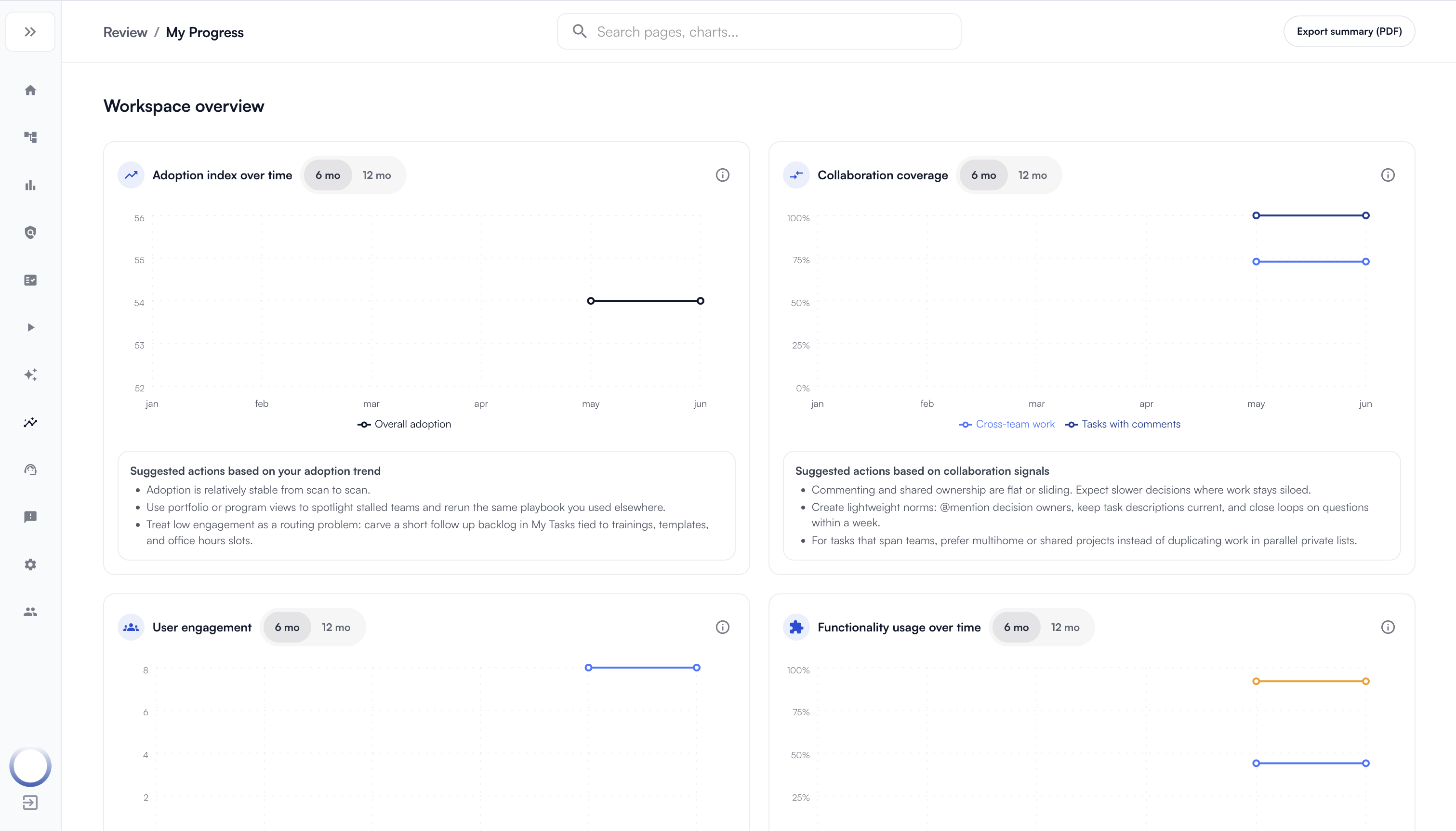Screen dimensions: 1456x831
Task: Click the June point on Overall adoption line
Action: 701,301
